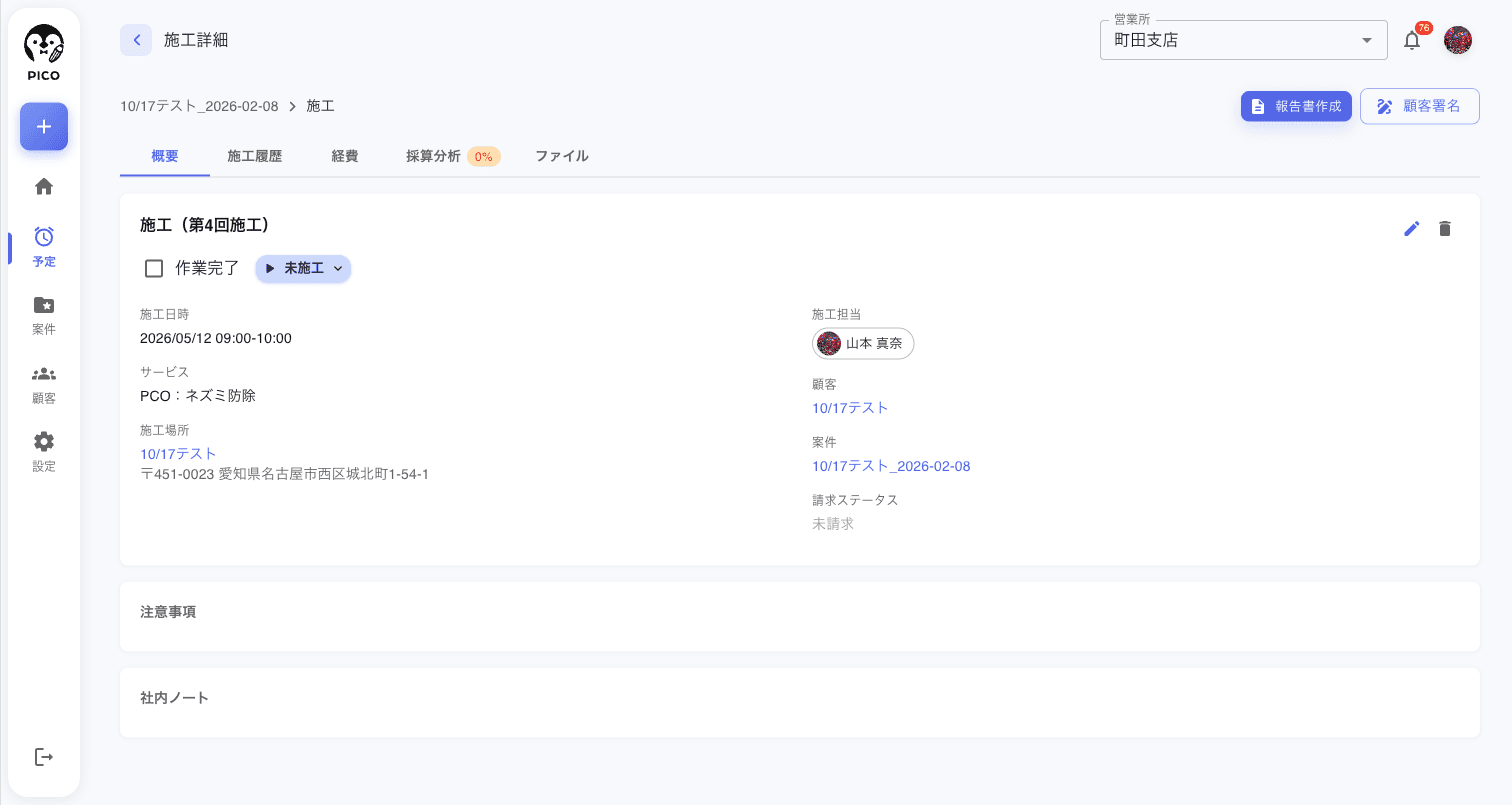Viewport: 1512px width, 805px height.
Task: Click the 顧客署名 button
Action: [1419, 106]
